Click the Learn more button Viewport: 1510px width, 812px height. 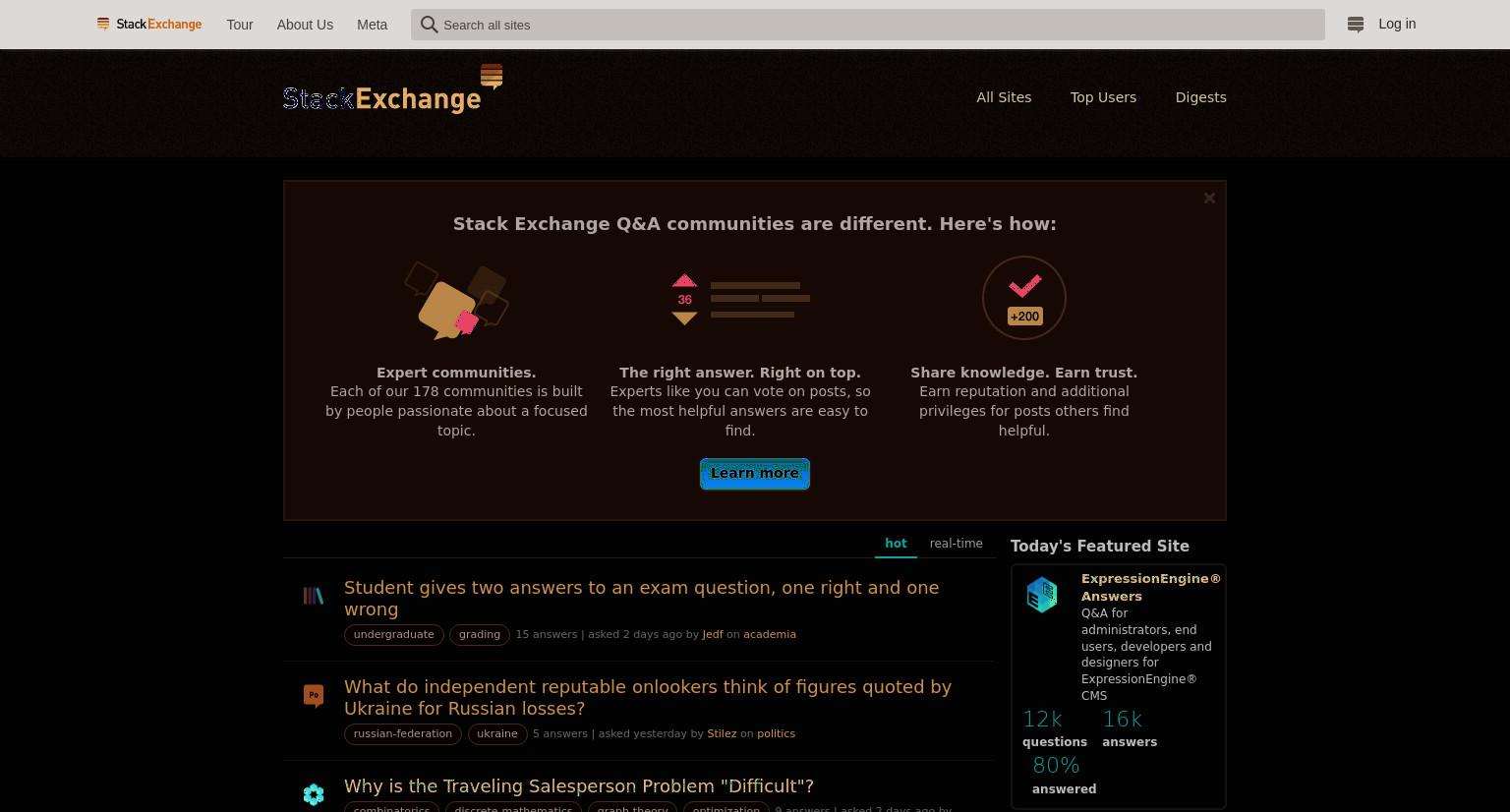click(x=755, y=474)
